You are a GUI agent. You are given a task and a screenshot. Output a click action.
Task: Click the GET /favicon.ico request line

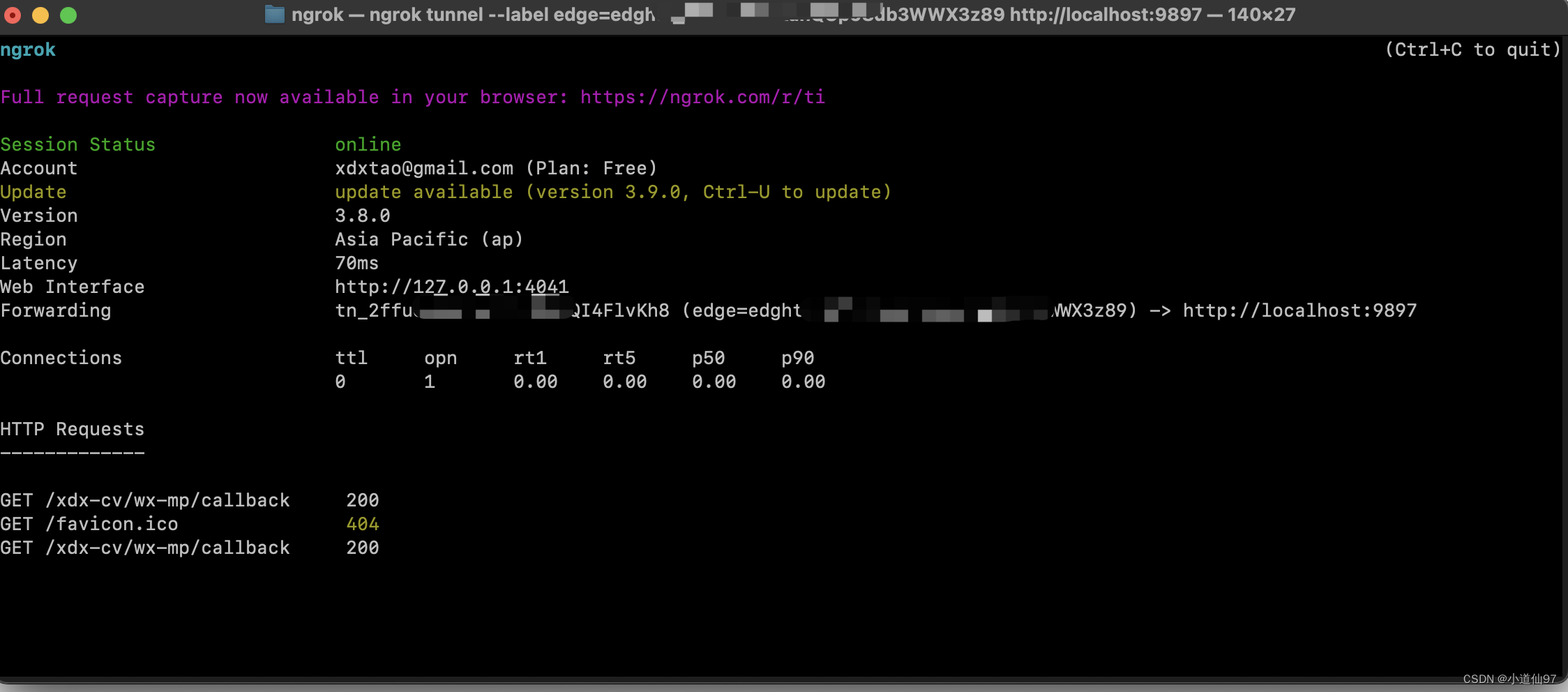pos(190,524)
